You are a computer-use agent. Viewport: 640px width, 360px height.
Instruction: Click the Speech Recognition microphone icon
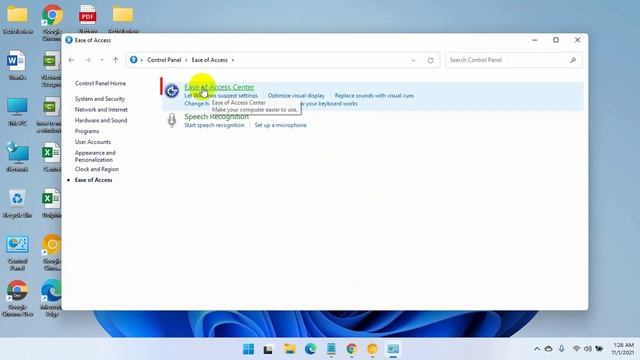pyautogui.click(x=172, y=120)
